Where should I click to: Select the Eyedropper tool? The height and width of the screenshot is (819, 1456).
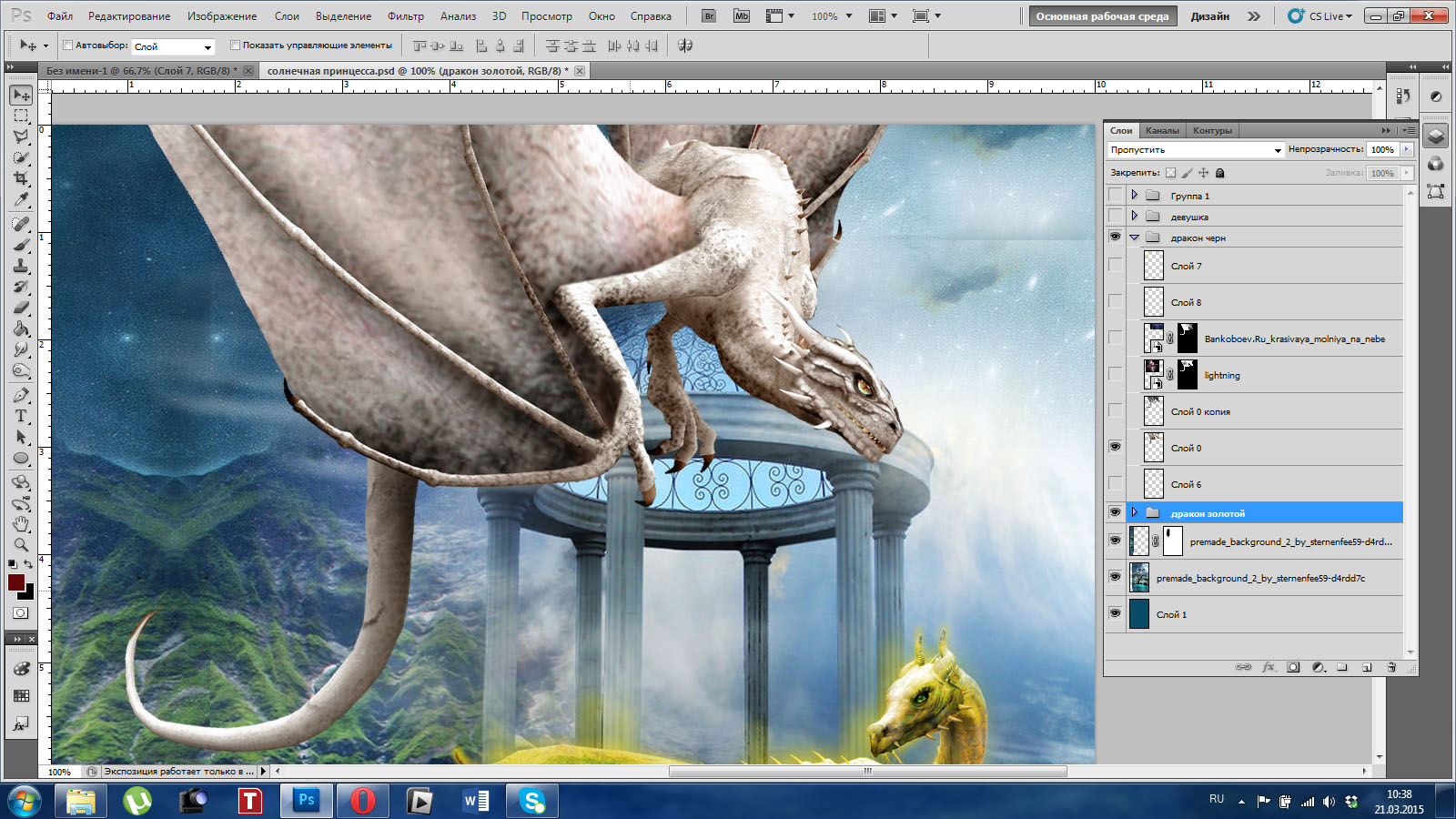(21, 199)
